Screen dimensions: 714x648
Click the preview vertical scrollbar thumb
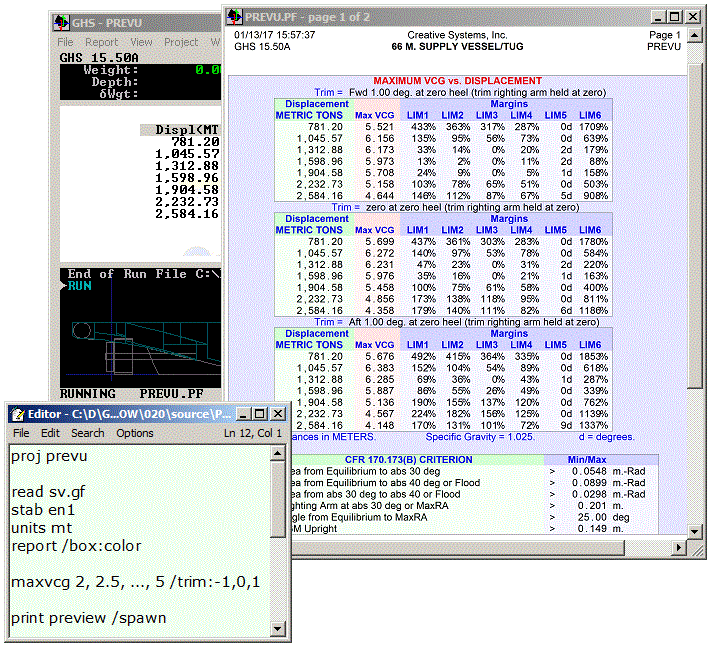[694, 226]
